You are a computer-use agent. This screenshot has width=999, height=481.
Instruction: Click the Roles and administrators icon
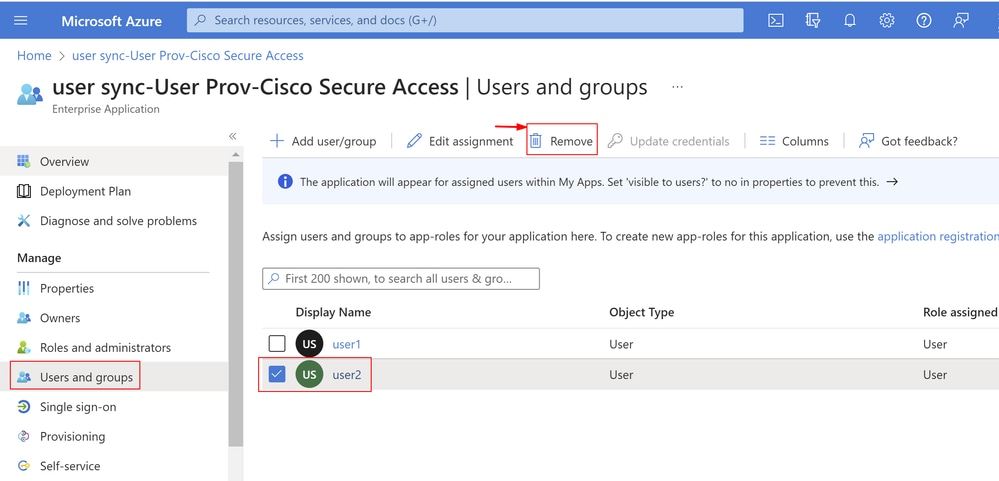click(24, 347)
